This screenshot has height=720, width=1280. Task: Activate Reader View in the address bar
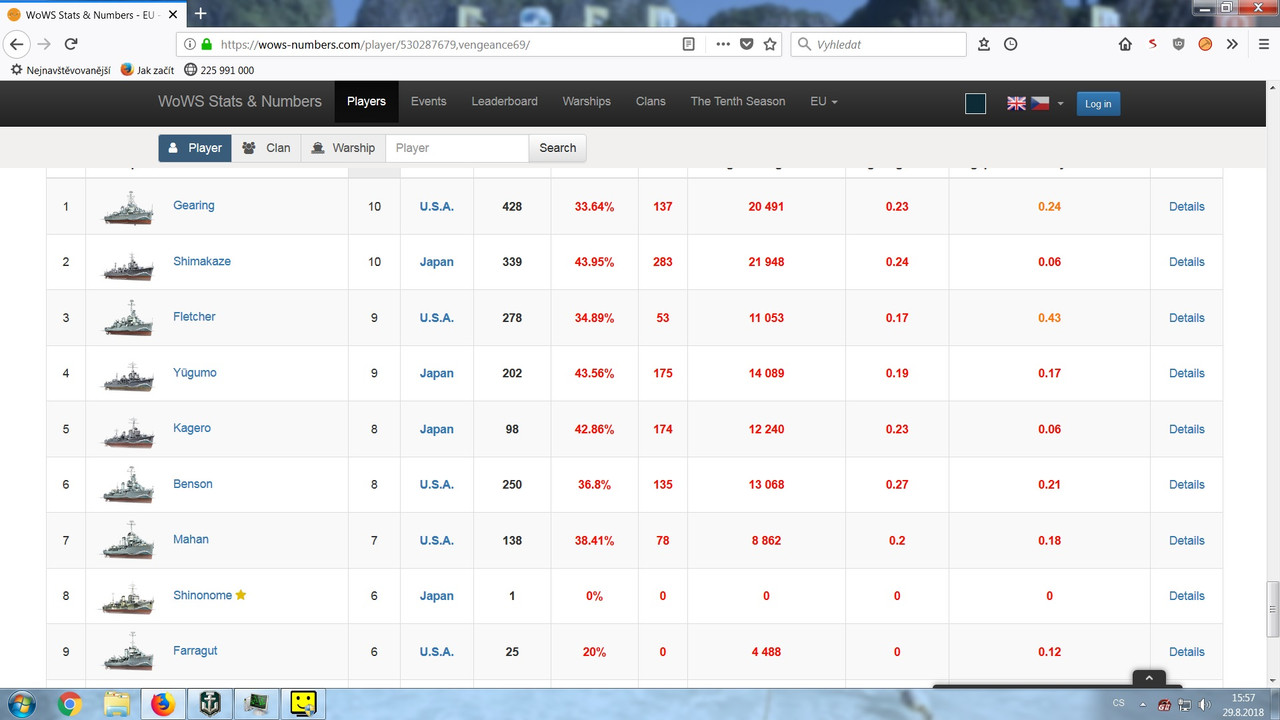(688, 44)
